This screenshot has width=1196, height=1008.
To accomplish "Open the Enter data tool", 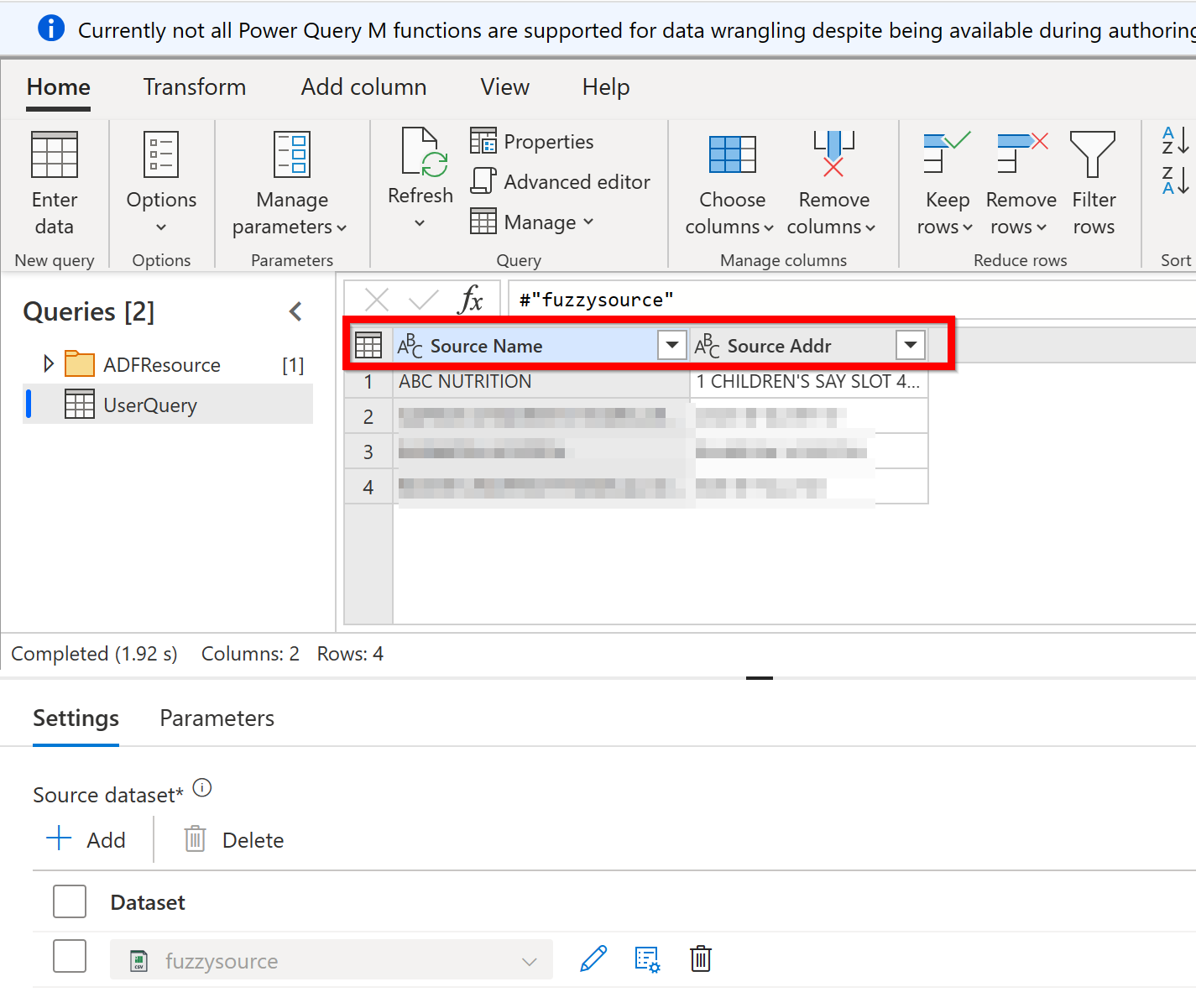I will tap(55, 184).
